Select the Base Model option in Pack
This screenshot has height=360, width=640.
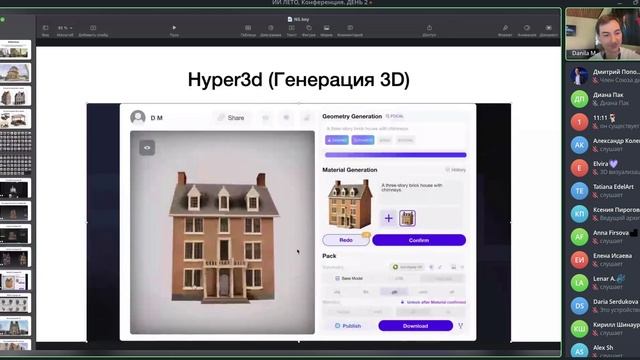(349, 278)
